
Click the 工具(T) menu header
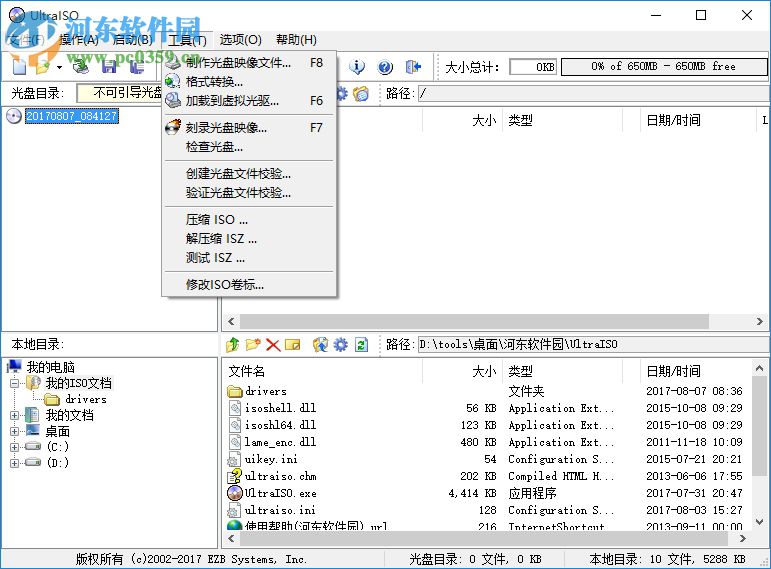[x=187, y=40]
